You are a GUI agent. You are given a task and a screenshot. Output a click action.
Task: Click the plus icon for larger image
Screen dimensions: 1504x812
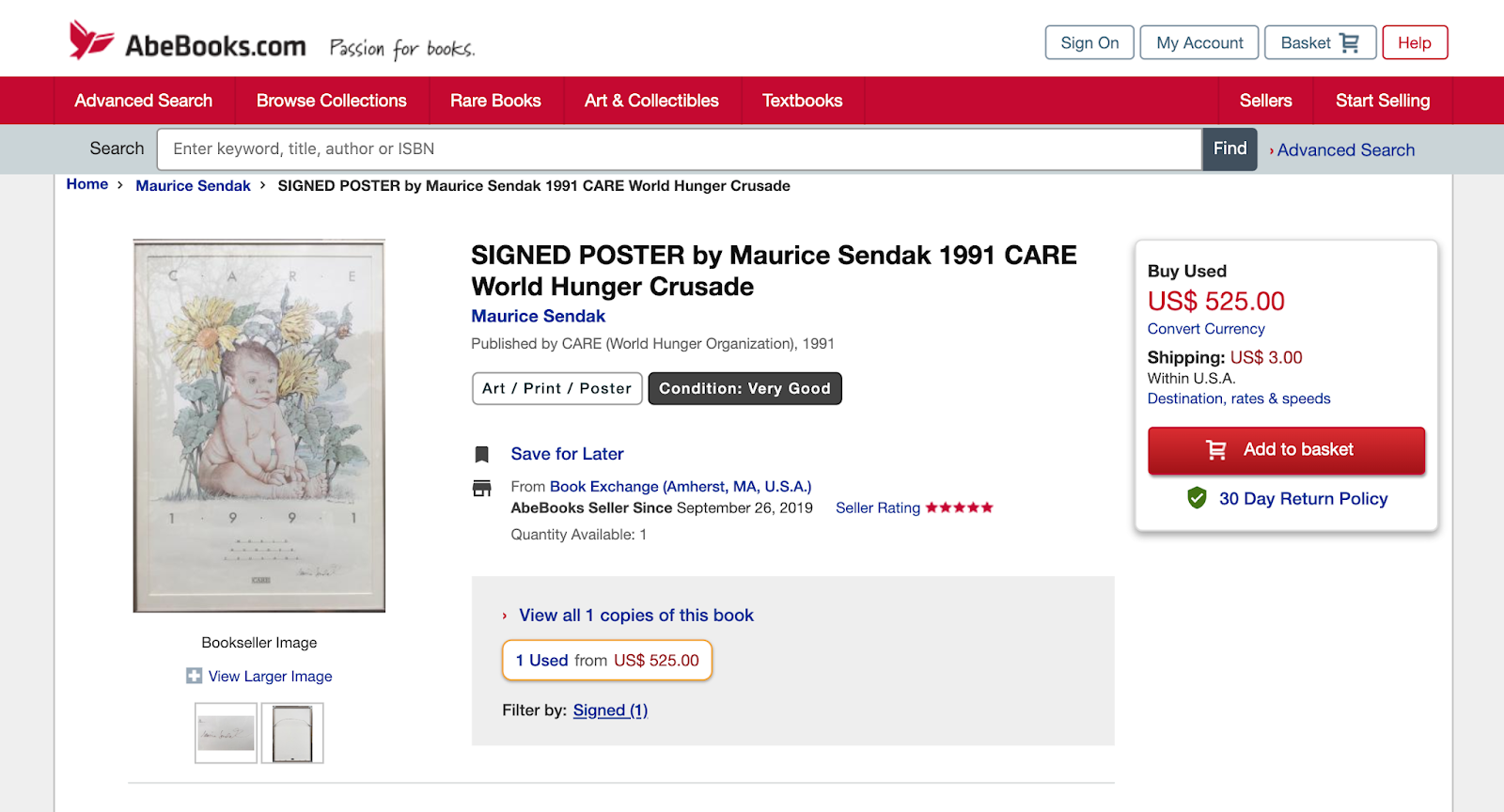click(194, 676)
